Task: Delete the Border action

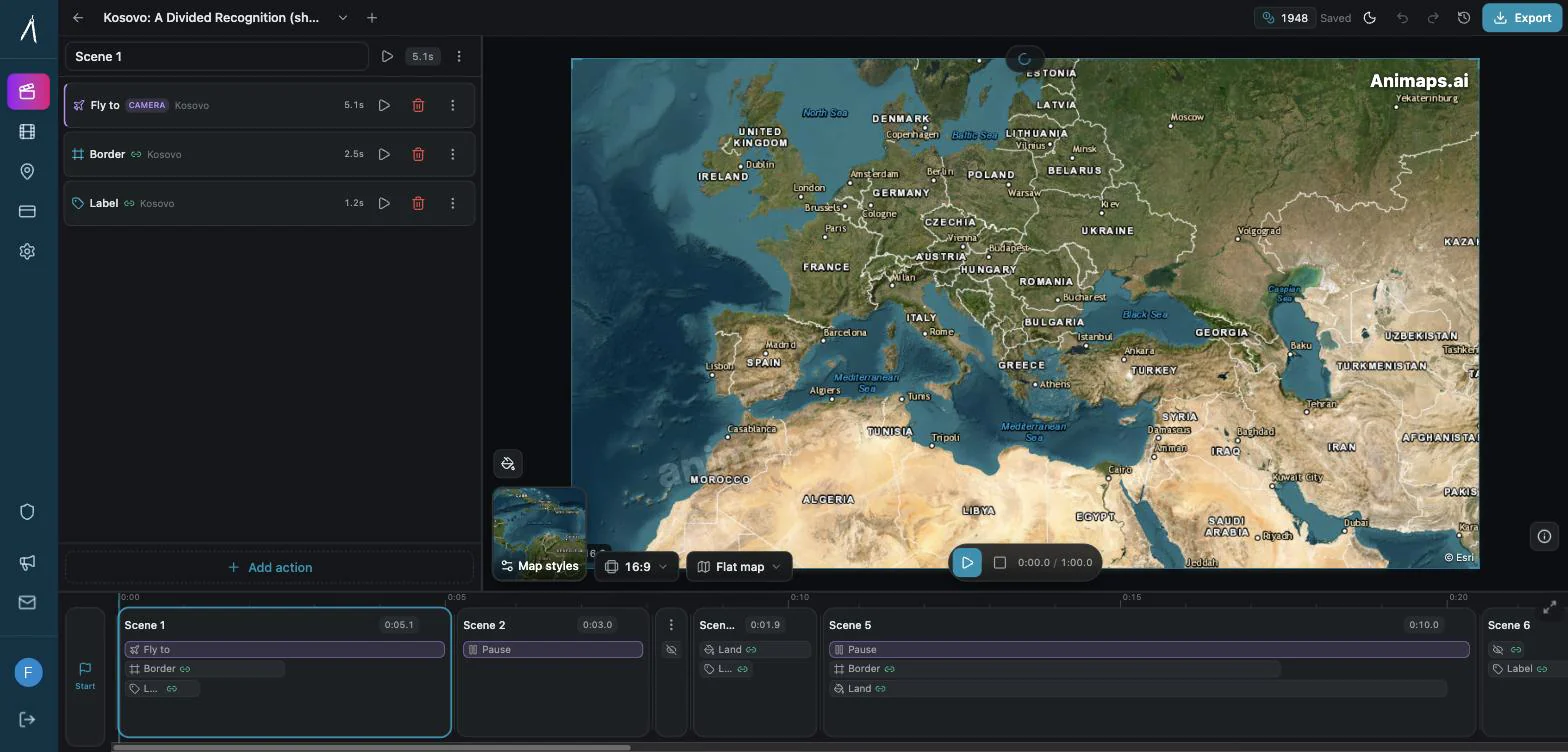Action: (418, 154)
